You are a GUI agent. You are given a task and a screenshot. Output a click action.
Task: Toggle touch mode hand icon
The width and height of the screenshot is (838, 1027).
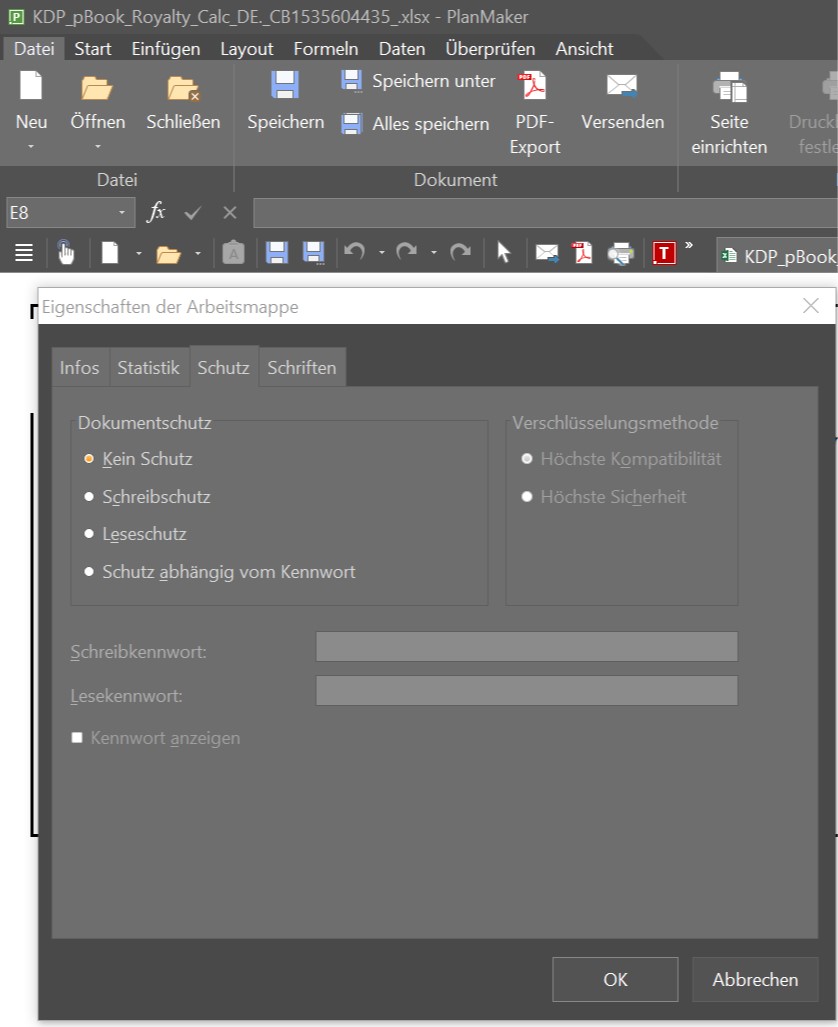[66, 252]
